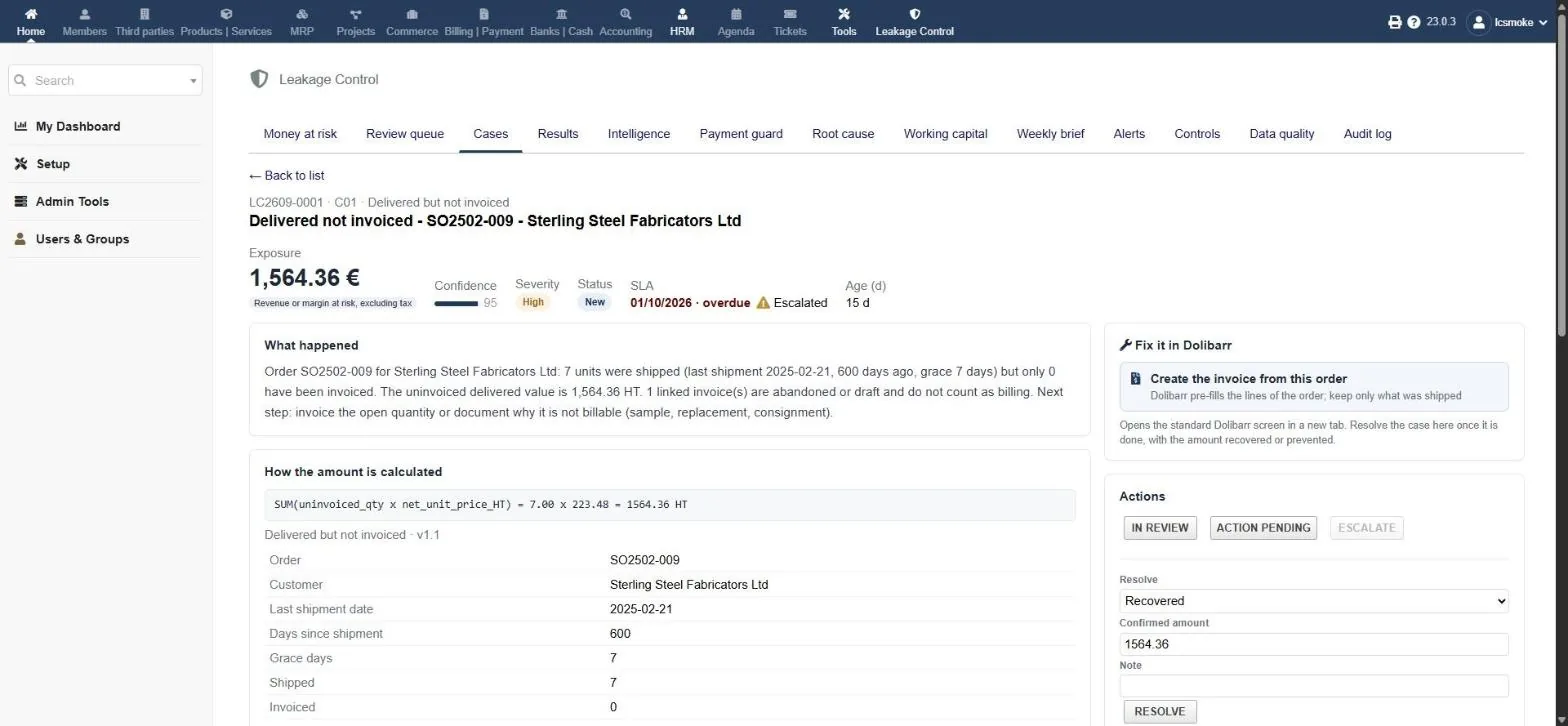Switch to Review queue tab
Viewport: 1568px width, 726px height.
point(405,133)
